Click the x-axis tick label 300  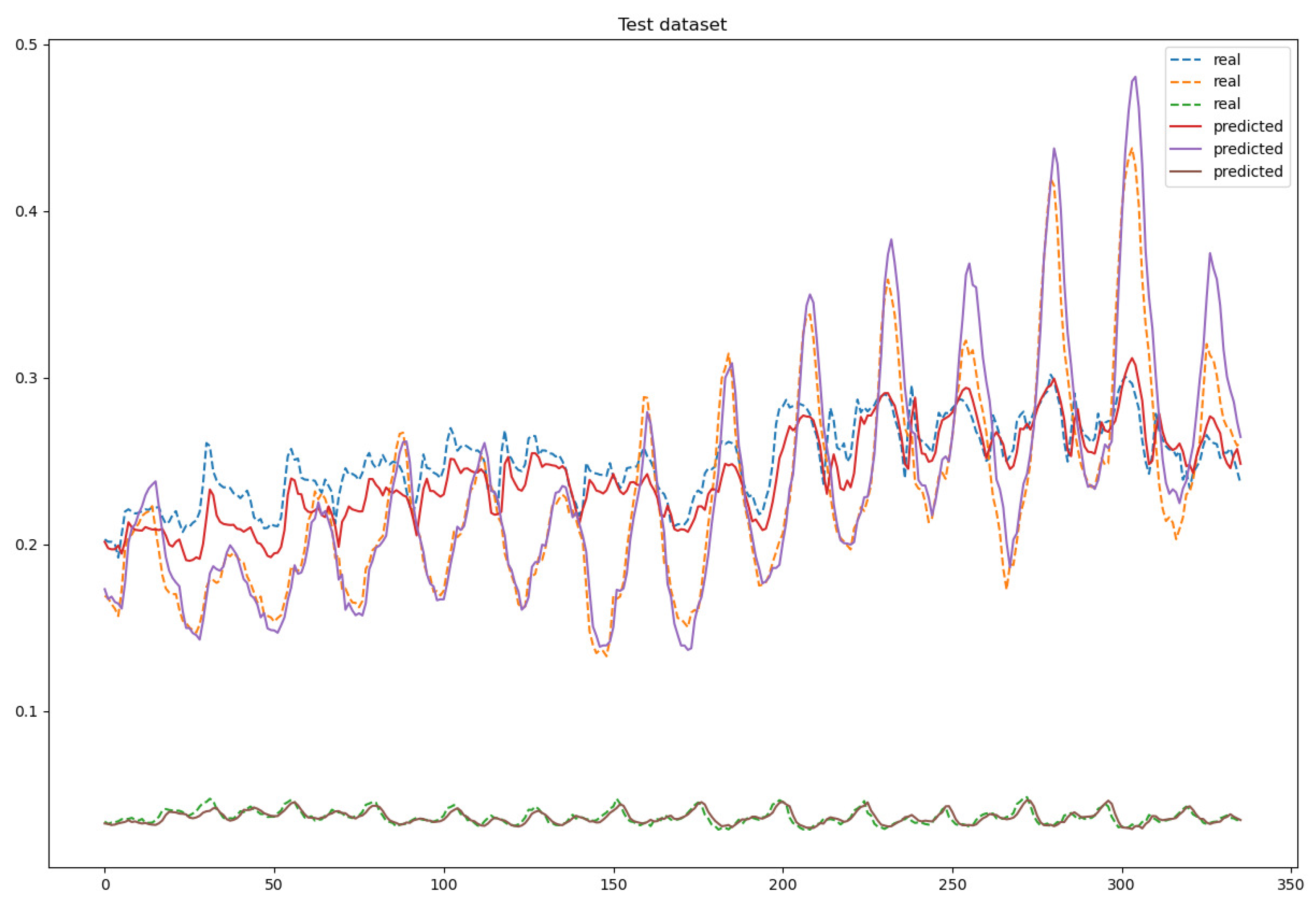tap(1122, 886)
